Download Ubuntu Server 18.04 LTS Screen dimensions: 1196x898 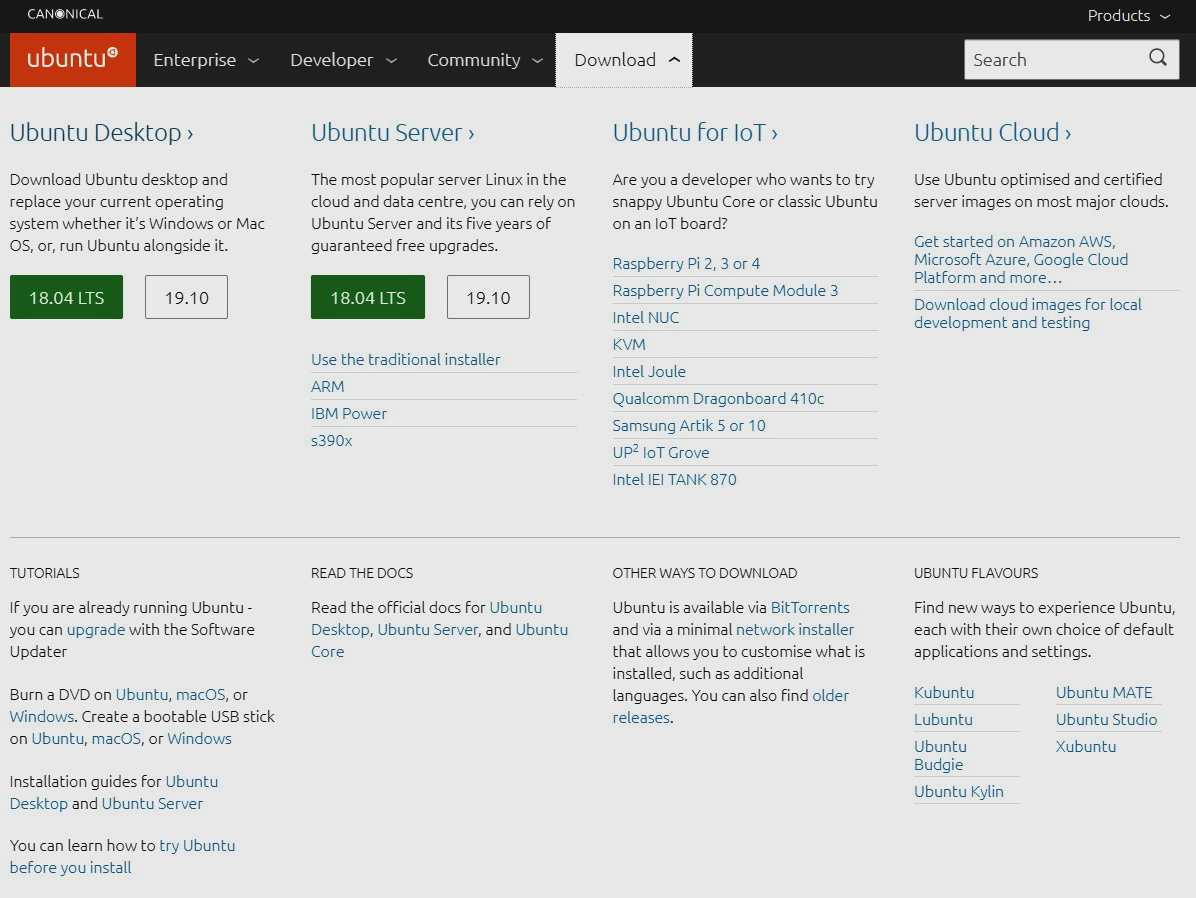[368, 297]
